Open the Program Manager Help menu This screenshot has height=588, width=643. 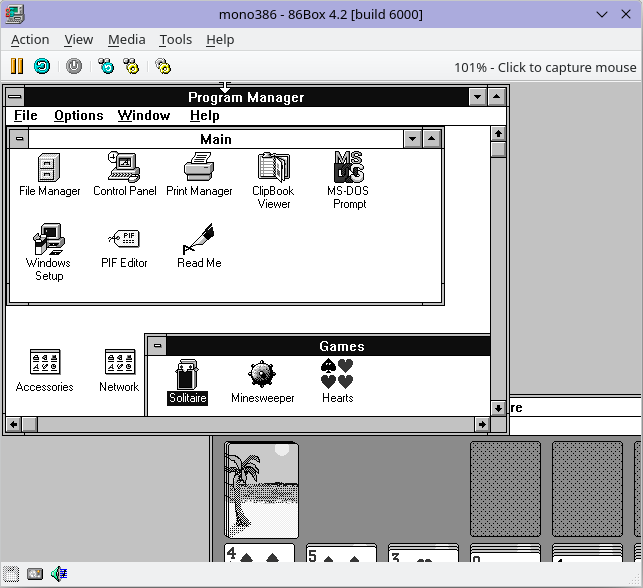click(205, 116)
